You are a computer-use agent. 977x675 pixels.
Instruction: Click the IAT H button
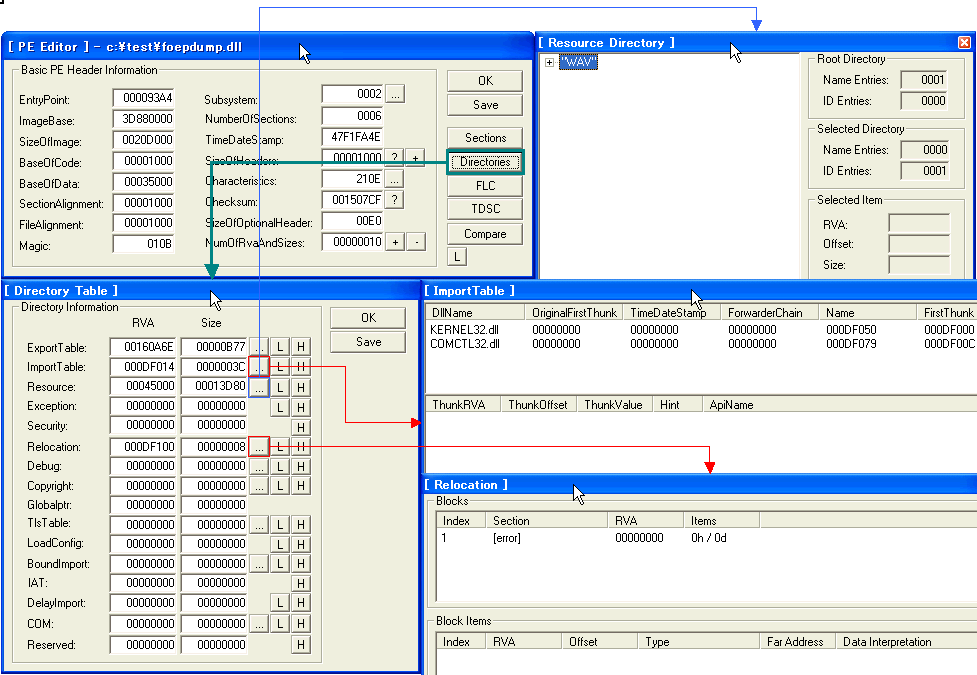coord(300,583)
